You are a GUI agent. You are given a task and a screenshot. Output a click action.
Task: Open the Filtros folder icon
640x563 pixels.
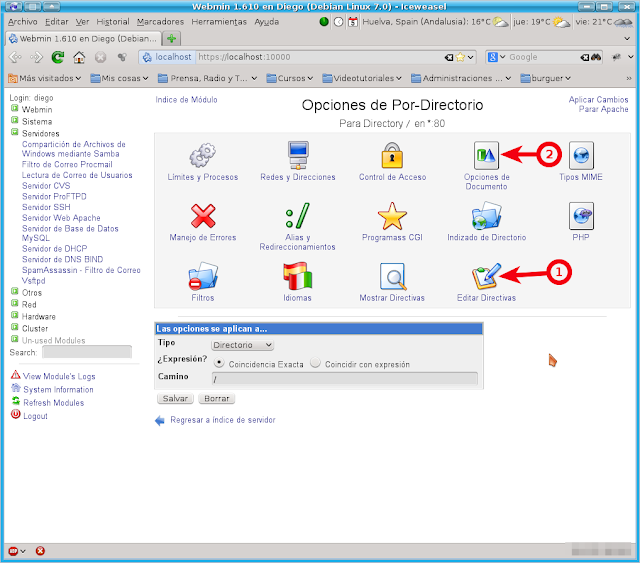click(203, 276)
